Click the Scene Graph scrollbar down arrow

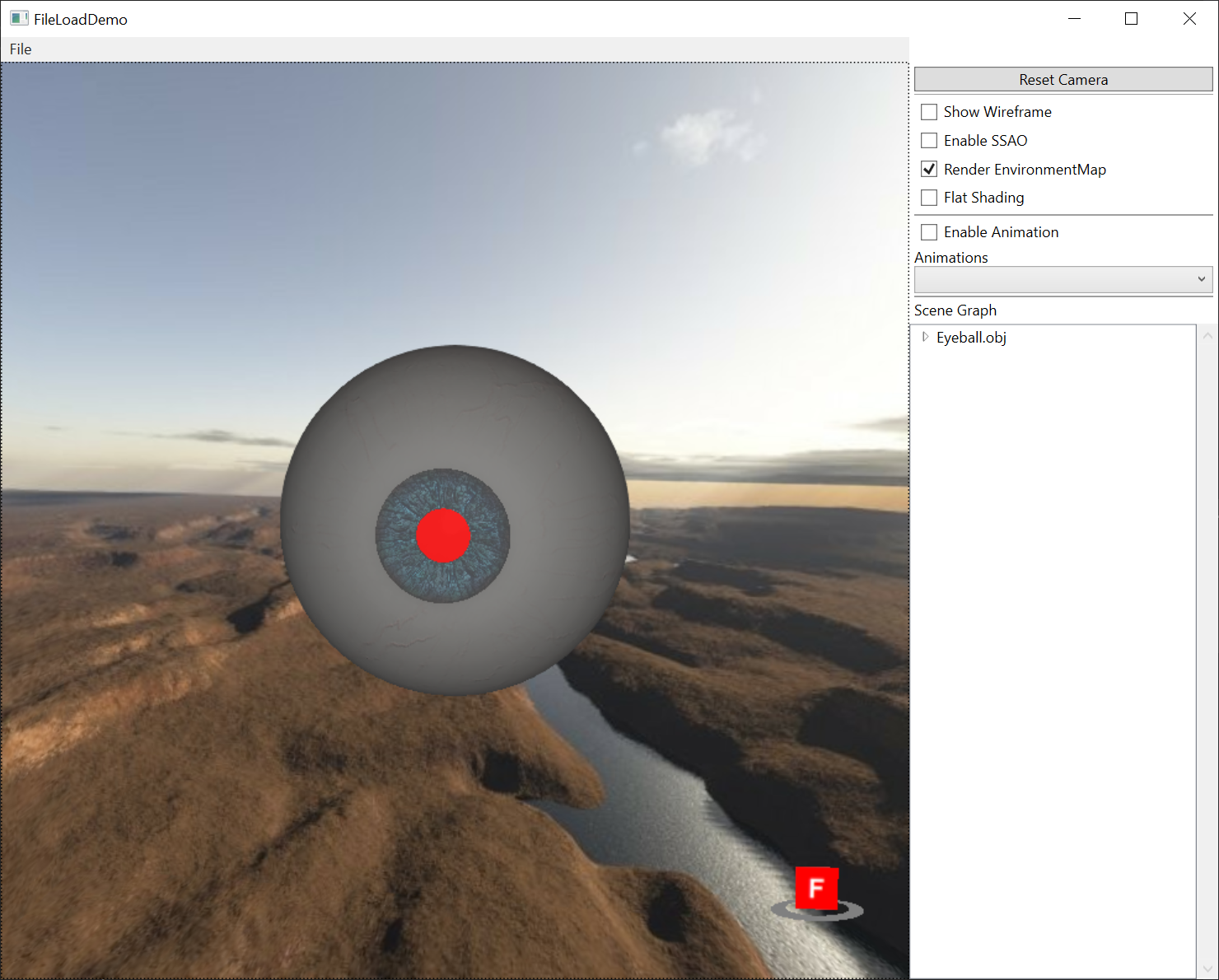(1207, 970)
